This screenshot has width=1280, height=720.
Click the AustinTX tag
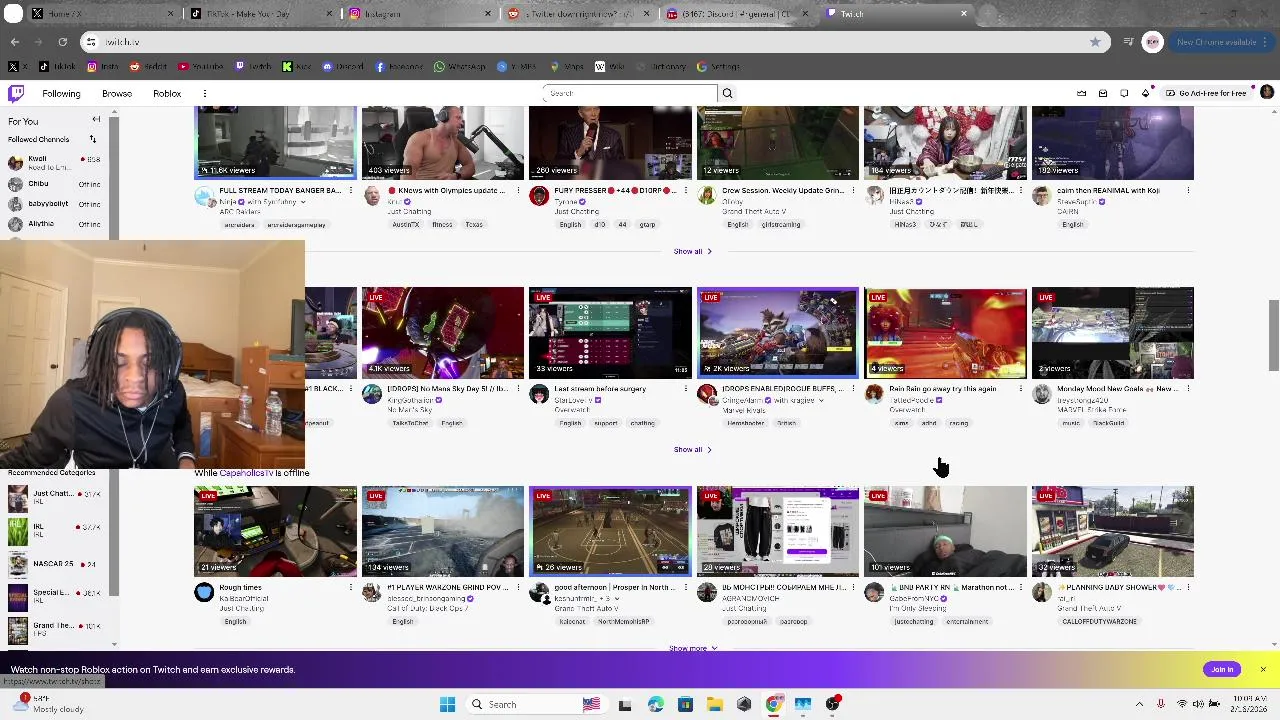pyautogui.click(x=405, y=224)
